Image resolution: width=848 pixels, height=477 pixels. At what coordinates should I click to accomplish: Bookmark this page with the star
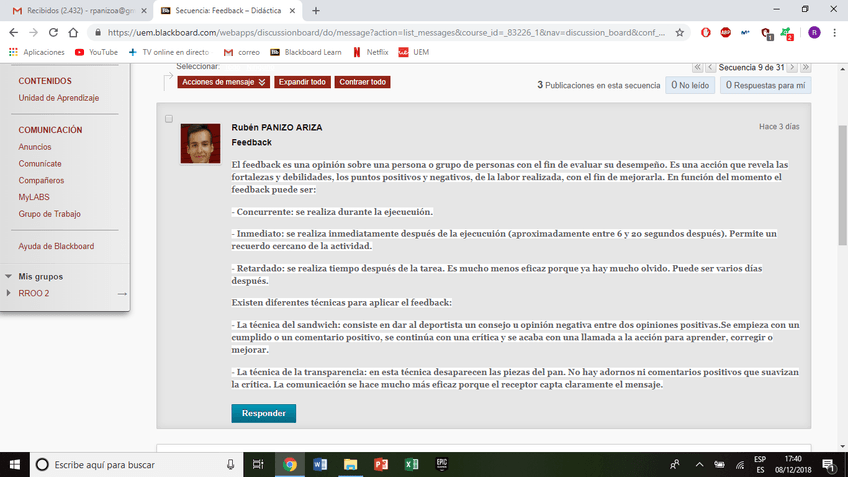[x=680, y=32]
